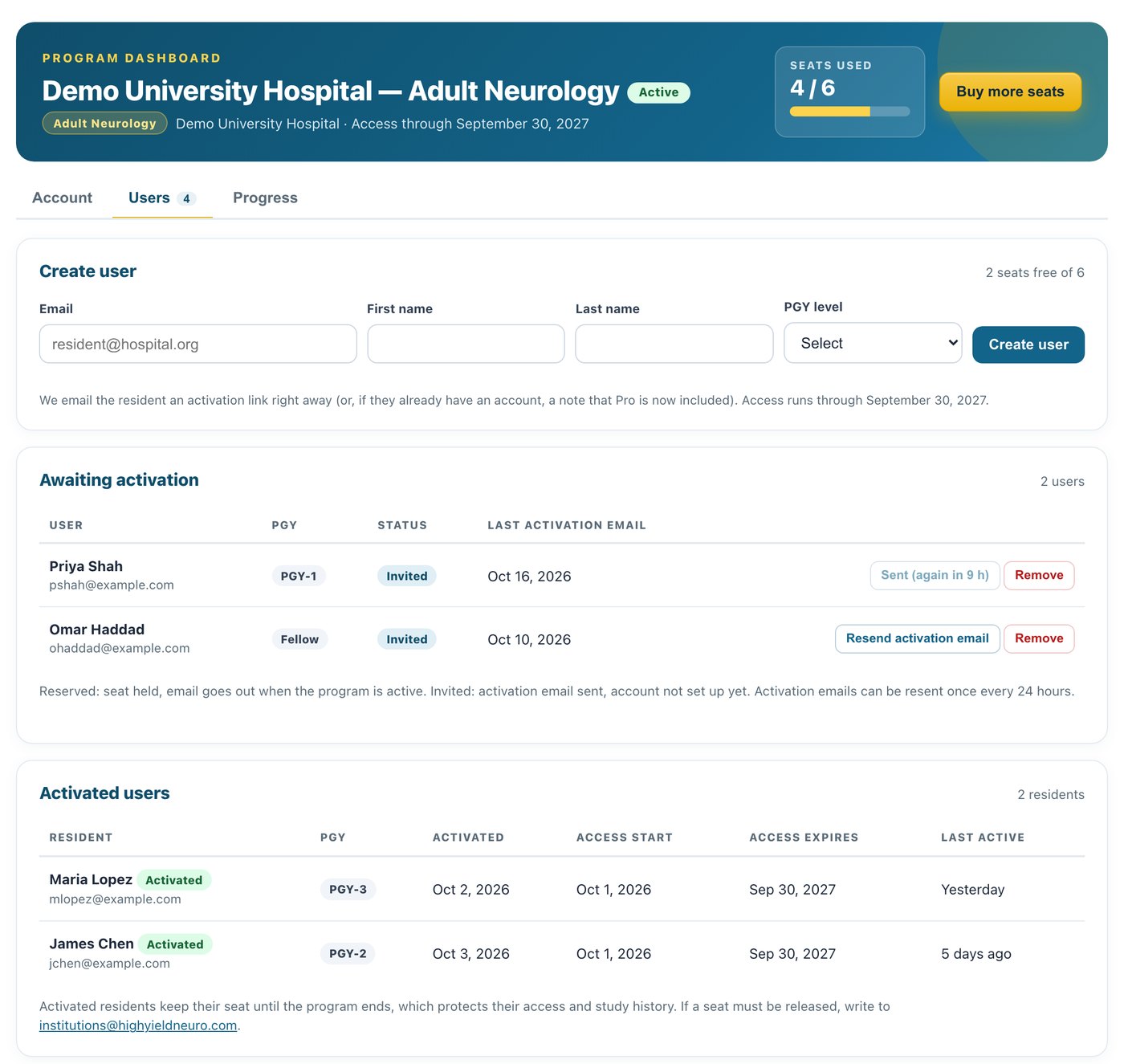This screenshot has height=1064, width=1124.
Task: Remove Omar Haddad from awaiting activation
Action: click(x=1039, y=638)
